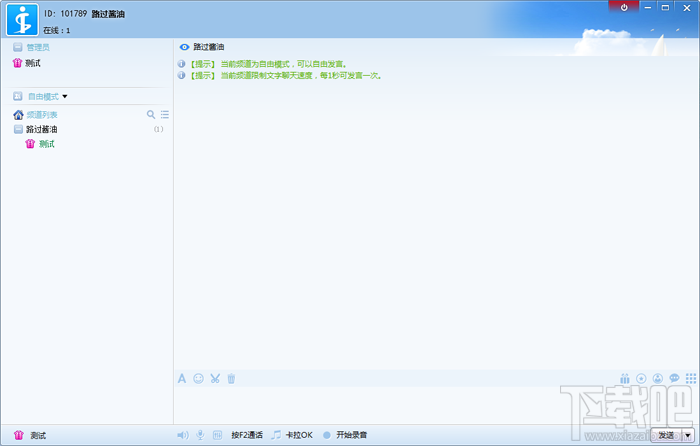Select user 测试 under 管理员
700x446 pixels.
point(33,63)
